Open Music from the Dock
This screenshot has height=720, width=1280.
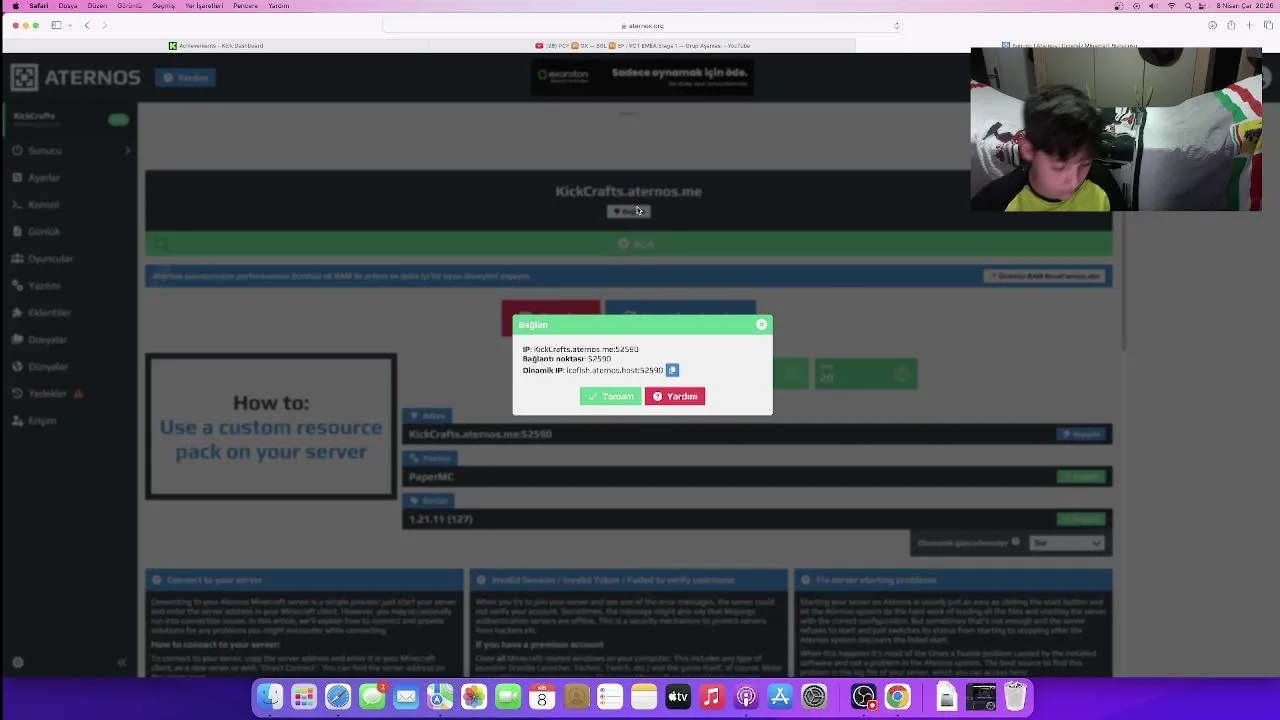click(712, 696)
